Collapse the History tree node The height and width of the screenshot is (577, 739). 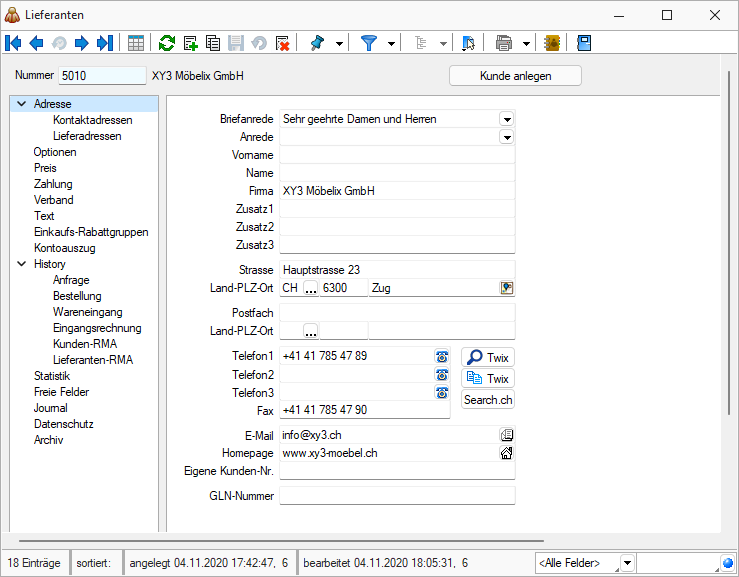point(22,264)
